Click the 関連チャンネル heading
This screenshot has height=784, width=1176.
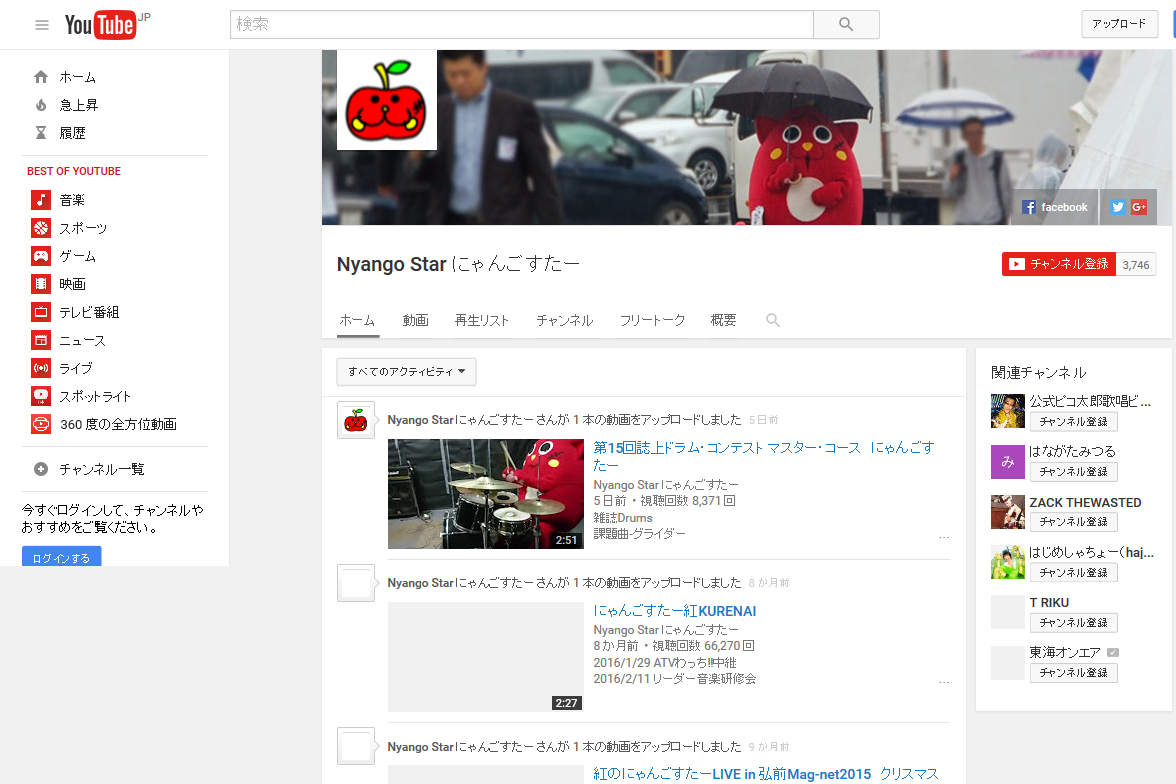pos(1039,372)
